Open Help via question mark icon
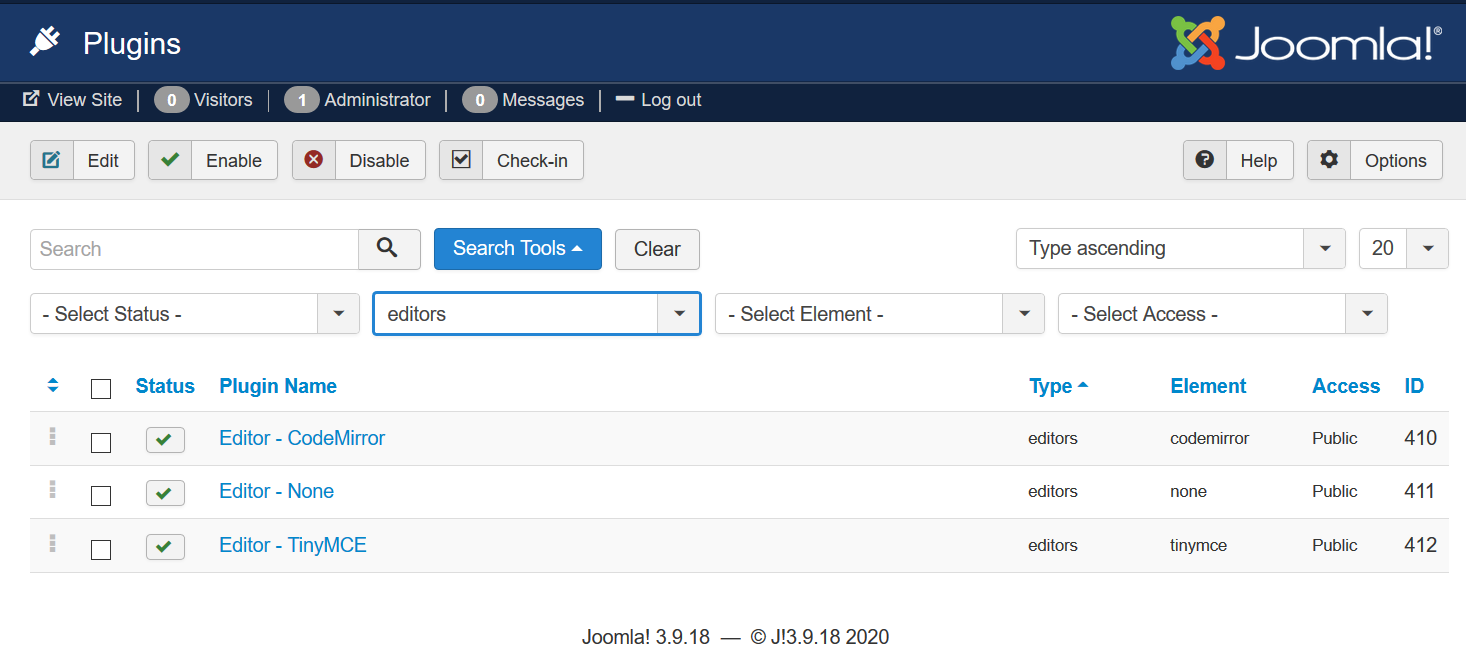The width and height of the screenshot is (1466, 667). (x=1205, y=160)
